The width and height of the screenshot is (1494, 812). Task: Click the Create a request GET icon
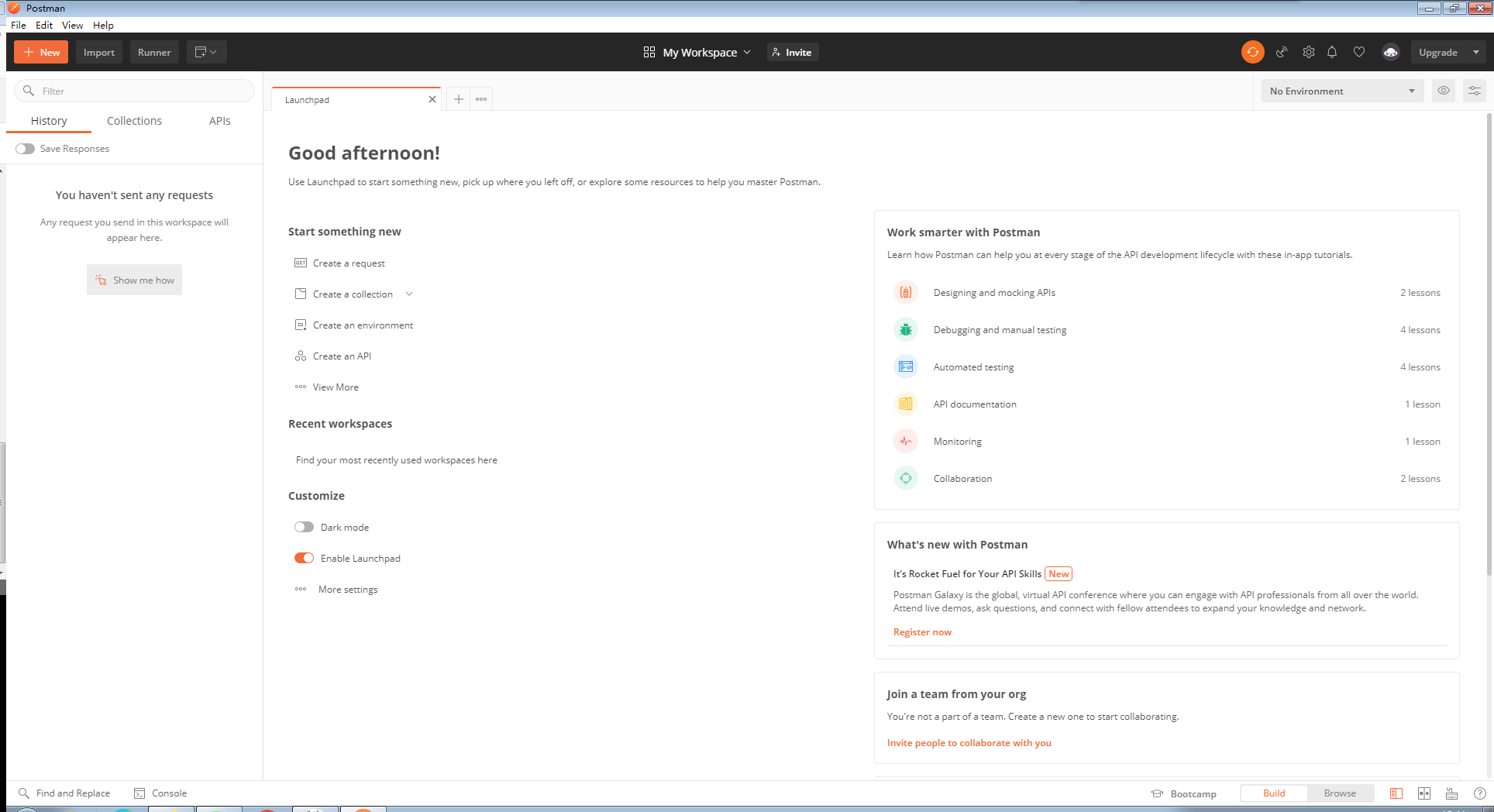[x=301, y=263]
